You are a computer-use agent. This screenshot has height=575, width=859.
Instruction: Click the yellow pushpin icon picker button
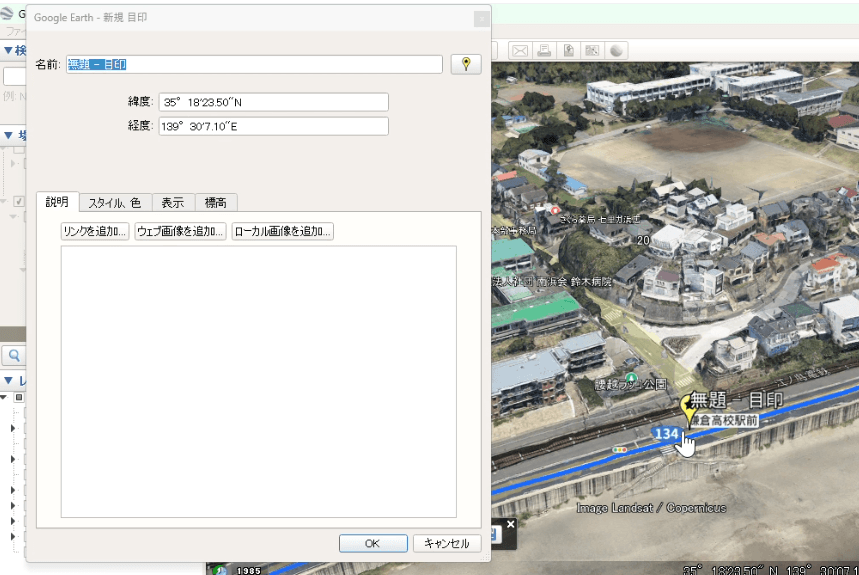tap(465, 64)
